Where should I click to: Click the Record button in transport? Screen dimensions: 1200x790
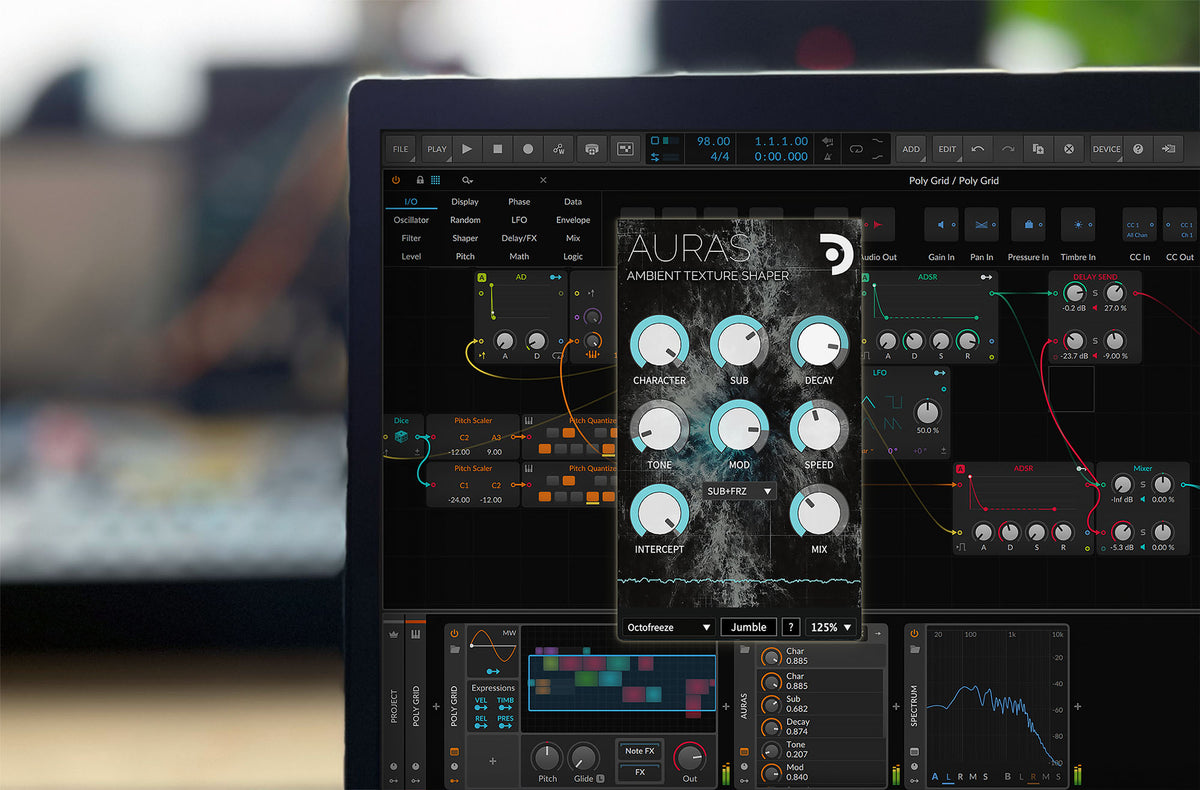(x=528, y=149)
